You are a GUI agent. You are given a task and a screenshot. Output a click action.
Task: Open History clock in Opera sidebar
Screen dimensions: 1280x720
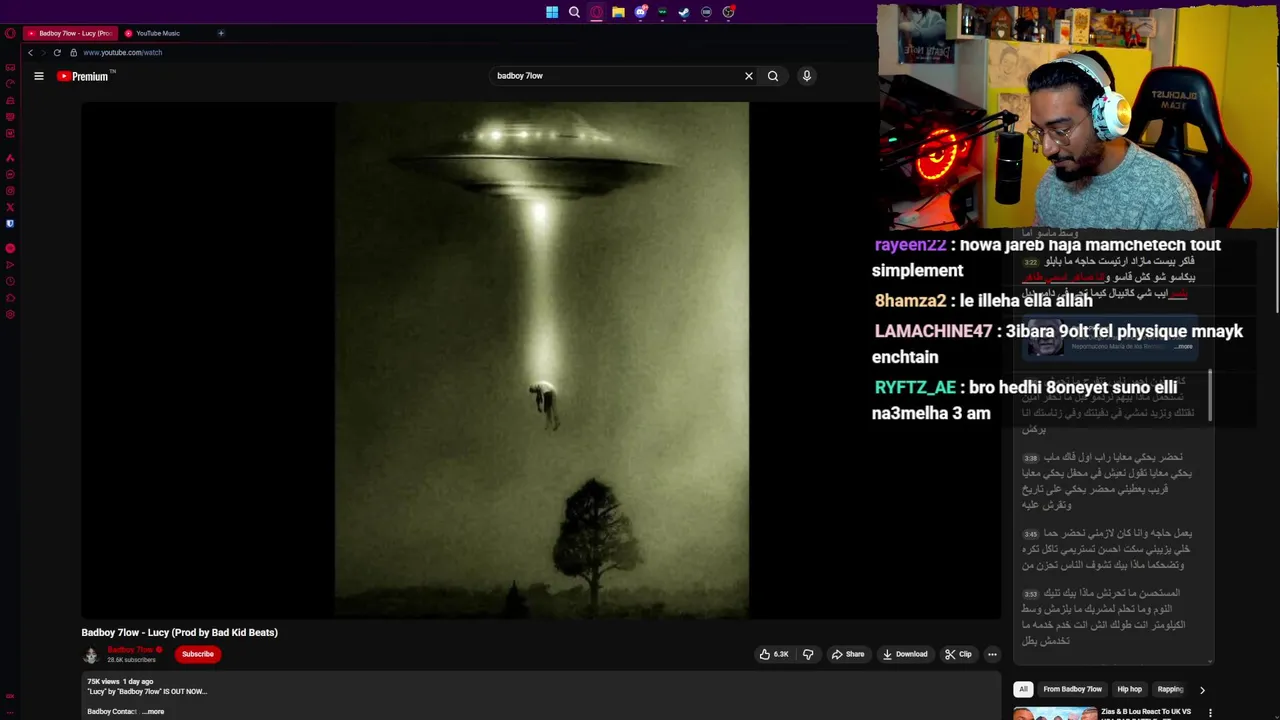tap(10, 281)
